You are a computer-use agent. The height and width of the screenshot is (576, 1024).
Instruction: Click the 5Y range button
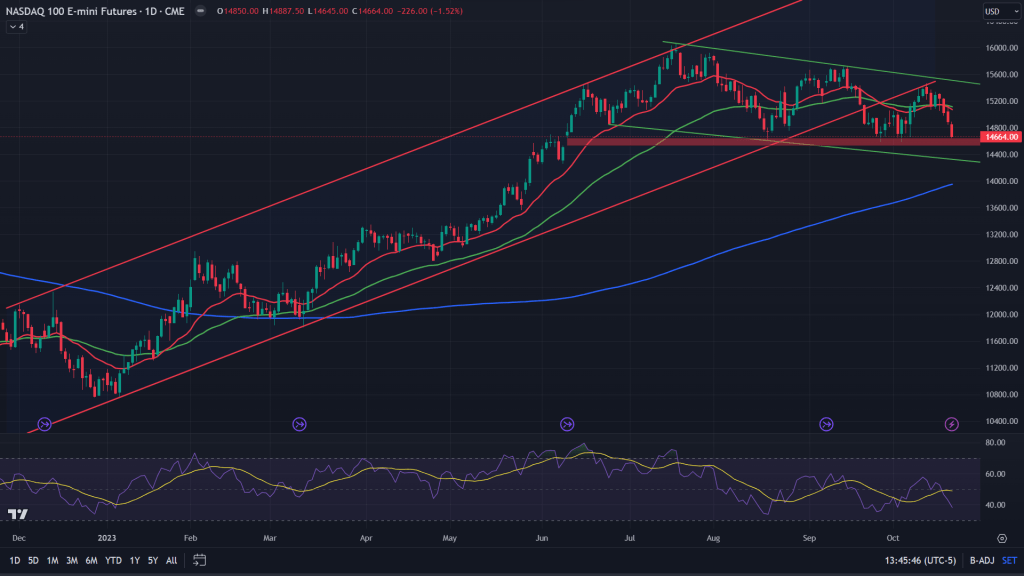152,560
